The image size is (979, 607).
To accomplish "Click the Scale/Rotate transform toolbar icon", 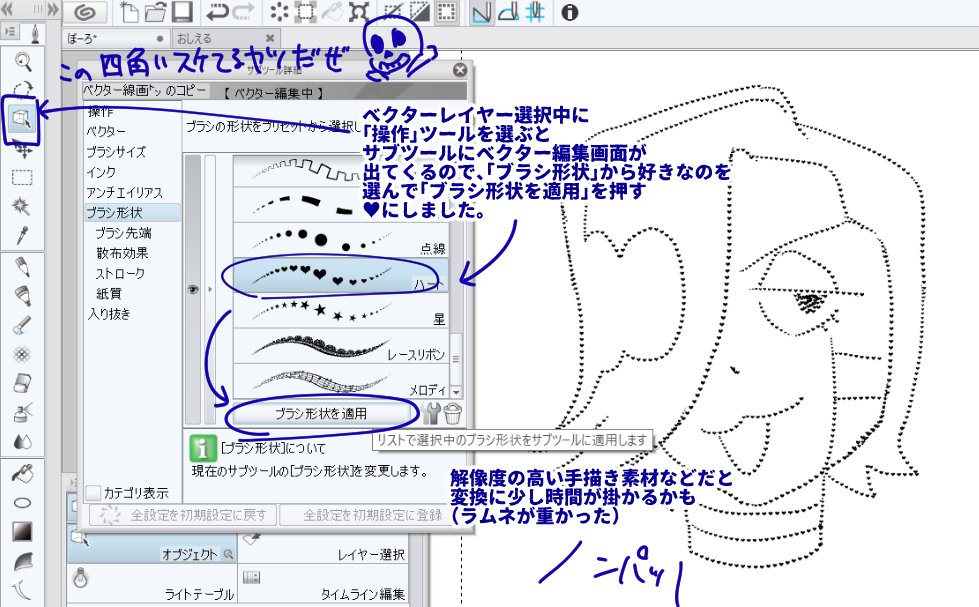I will pos(359,12).
